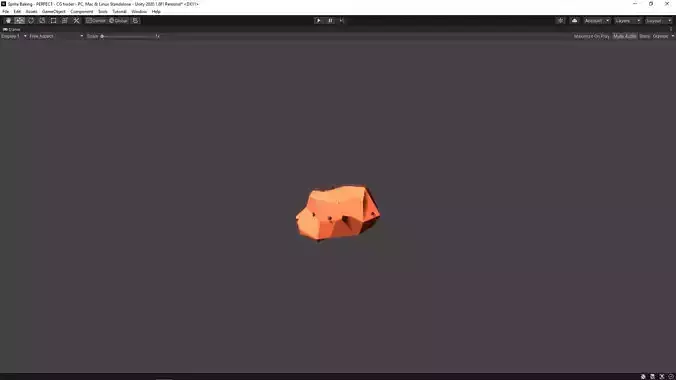The image size is (676, 380).
Task: Open the Free Aspect dropdown
Action: coord(56,36)
